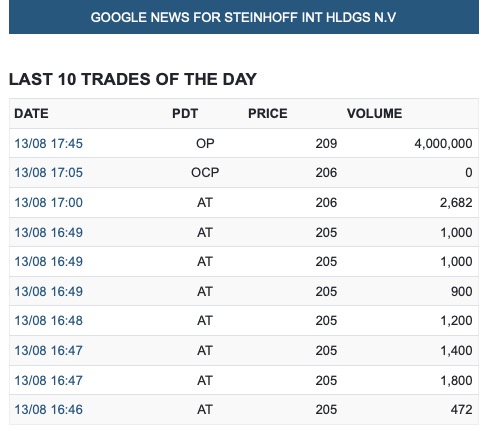The image size is (486, 431).
Task: Click the OP trade type cell
Action: (x=205, y=144)
